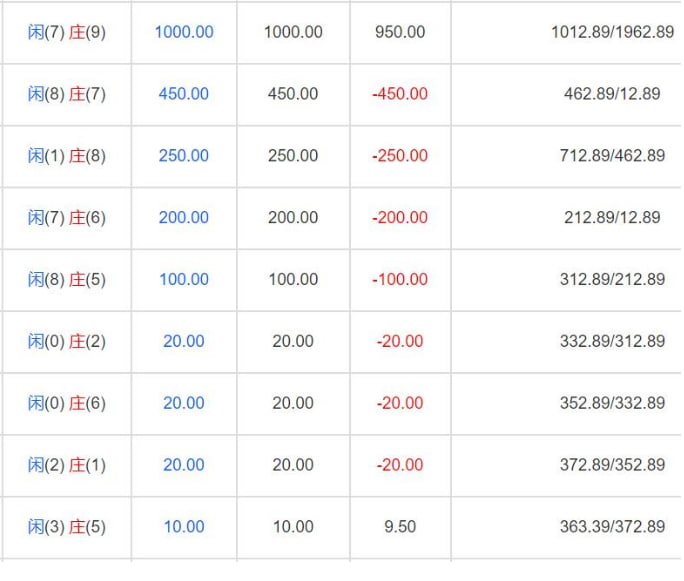Select the 闲(0) 庄(2) result cell
This screenshot has width=684, height=581.
click(67, 342)
